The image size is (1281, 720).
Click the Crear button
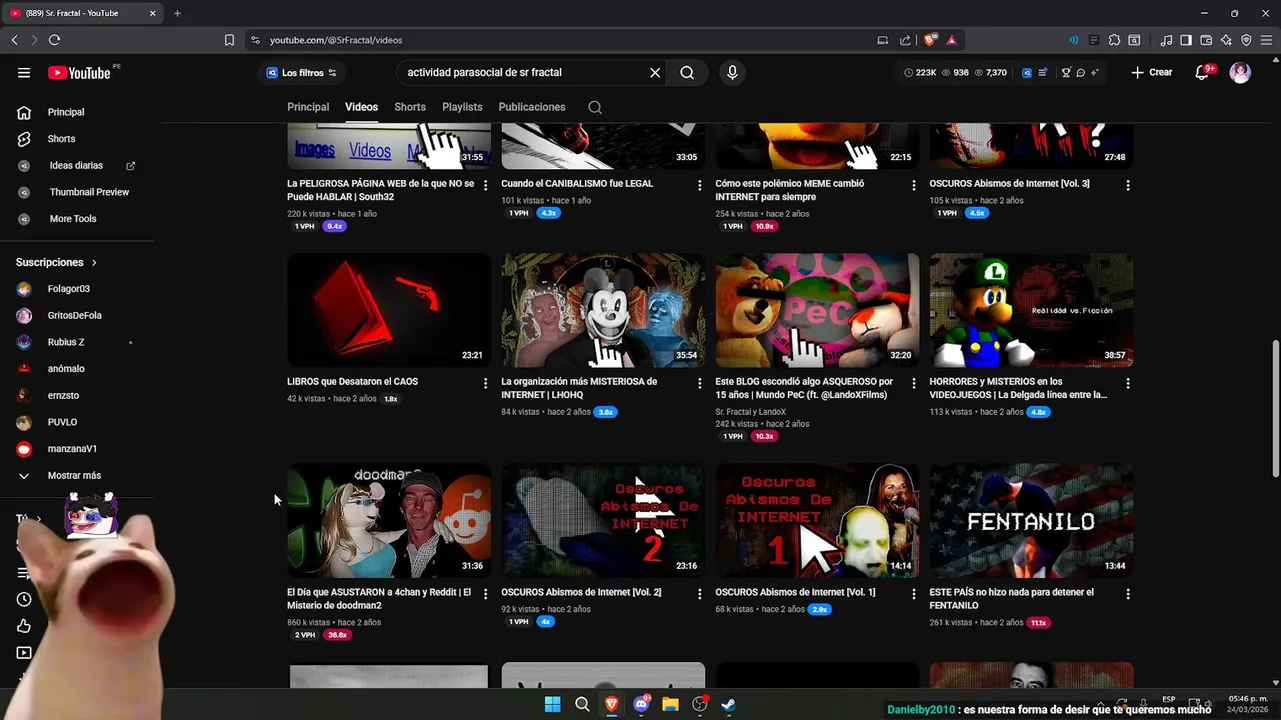click(x=1152, y=72)
